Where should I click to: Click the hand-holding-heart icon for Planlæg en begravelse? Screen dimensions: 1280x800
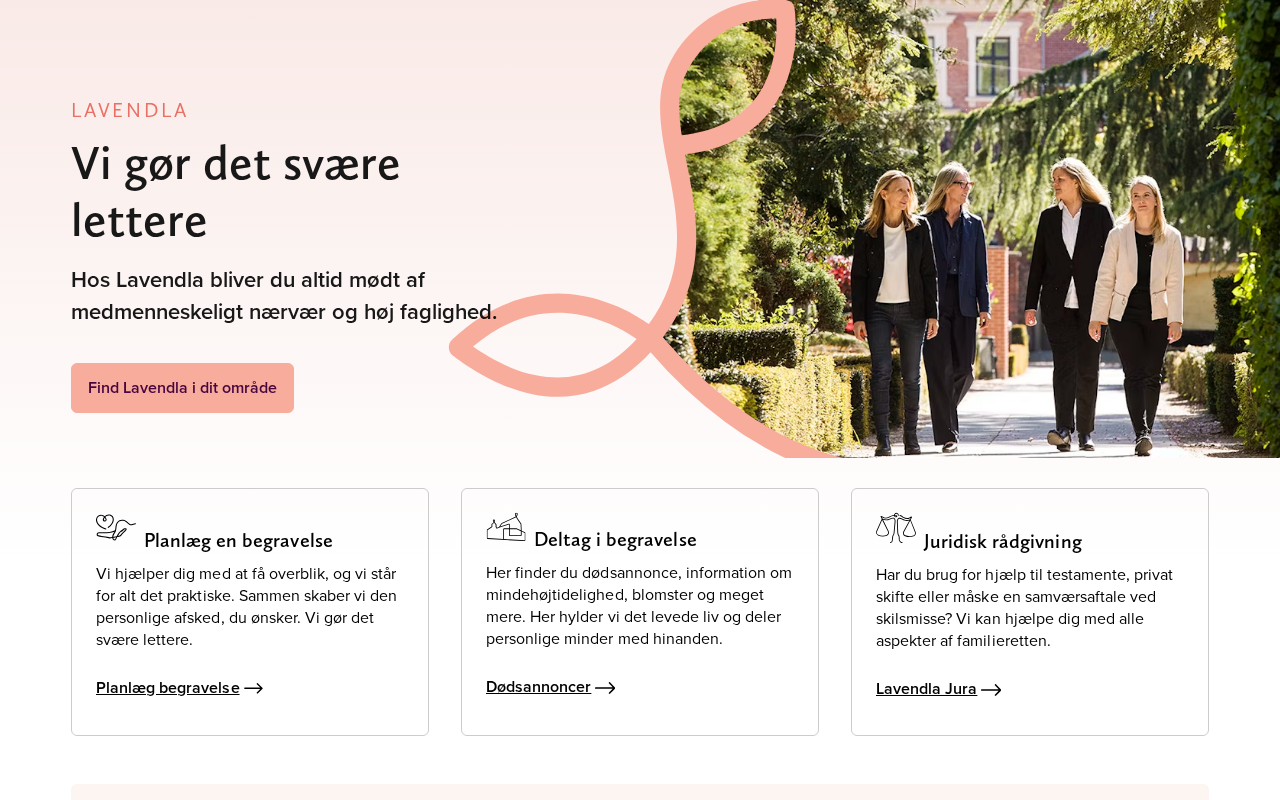[x=116, y=527]
